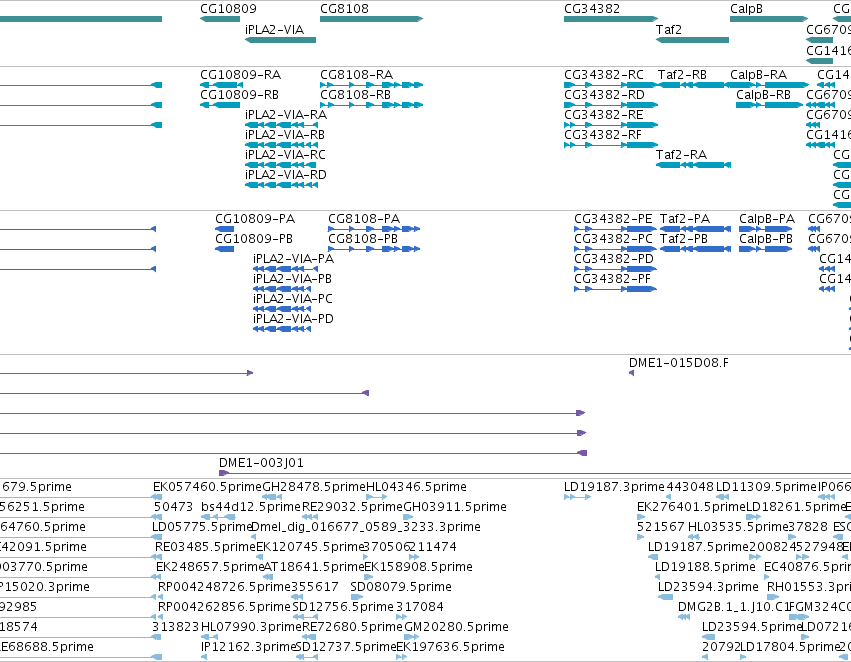Click transcript CG34382-RF
The width and height of the screenshot is (851, 662).
pyautogui.click(x=603, y=135)
